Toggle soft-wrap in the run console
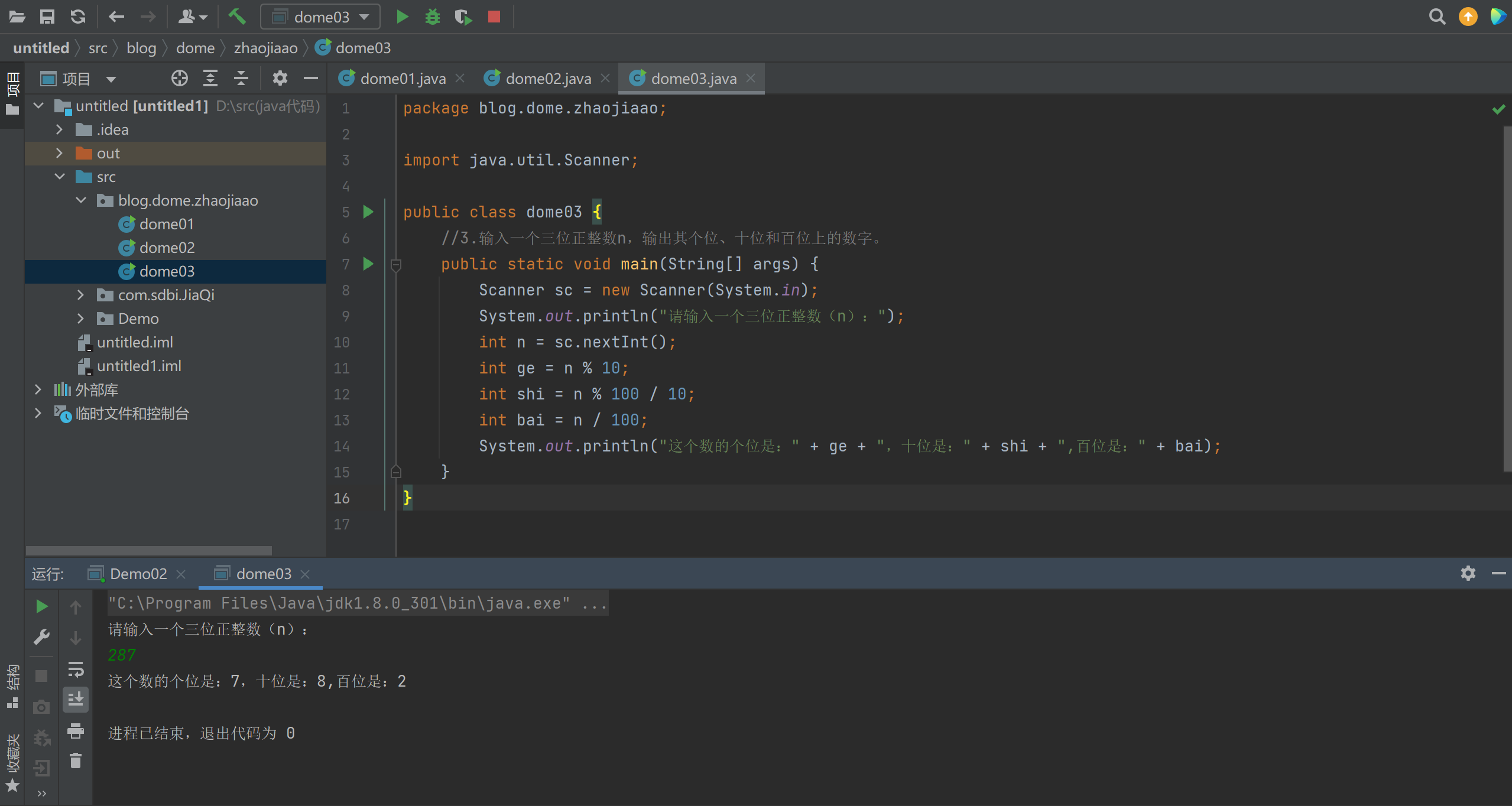Screen dimensions: 1512x806 (x=76, y=669)
